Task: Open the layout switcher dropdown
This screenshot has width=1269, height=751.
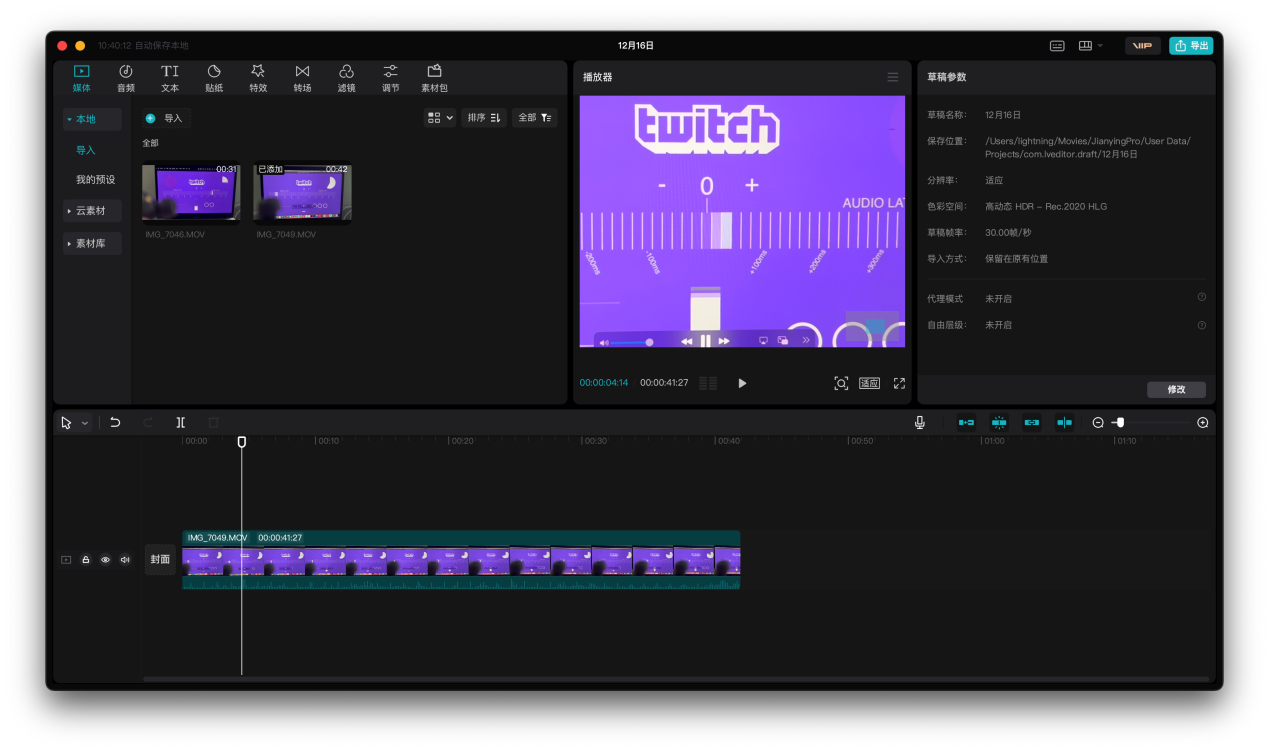Action: [x=1090, y=46]
